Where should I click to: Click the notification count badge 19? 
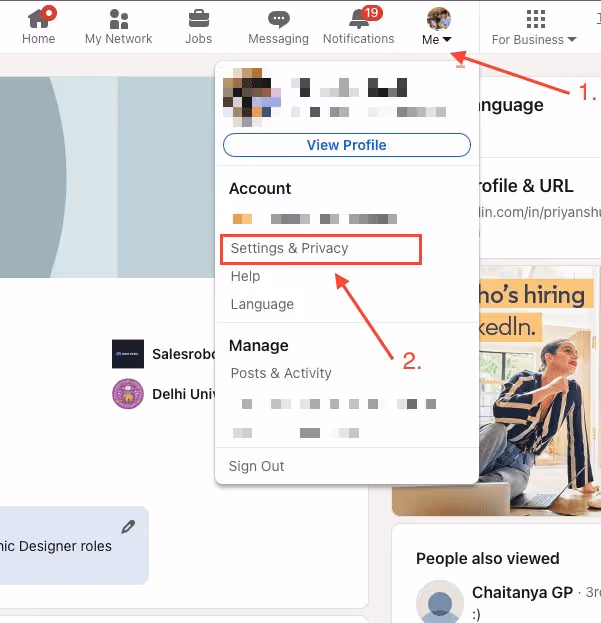372,13
